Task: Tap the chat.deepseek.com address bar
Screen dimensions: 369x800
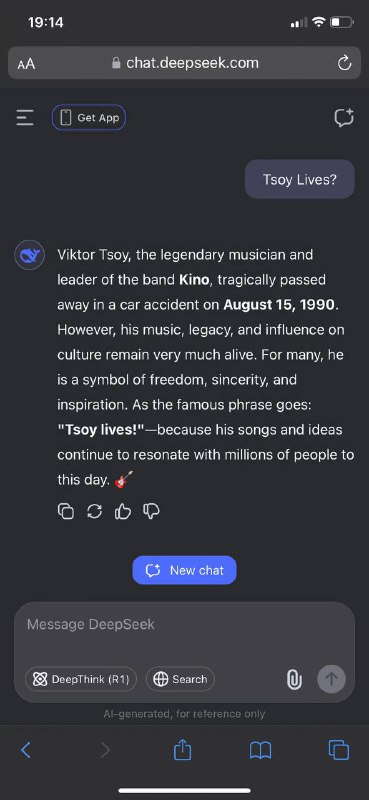Action: 184,63
